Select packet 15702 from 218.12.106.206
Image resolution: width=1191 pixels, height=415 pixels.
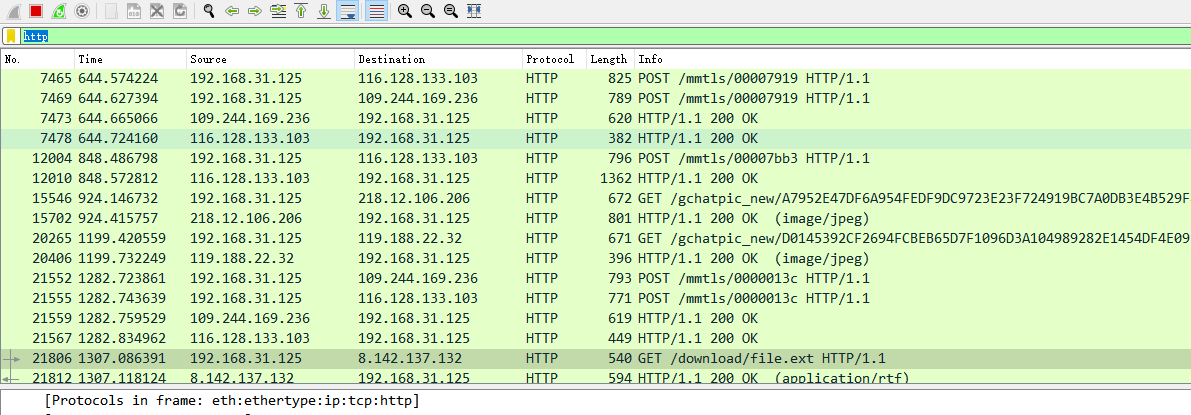(596, 218)
